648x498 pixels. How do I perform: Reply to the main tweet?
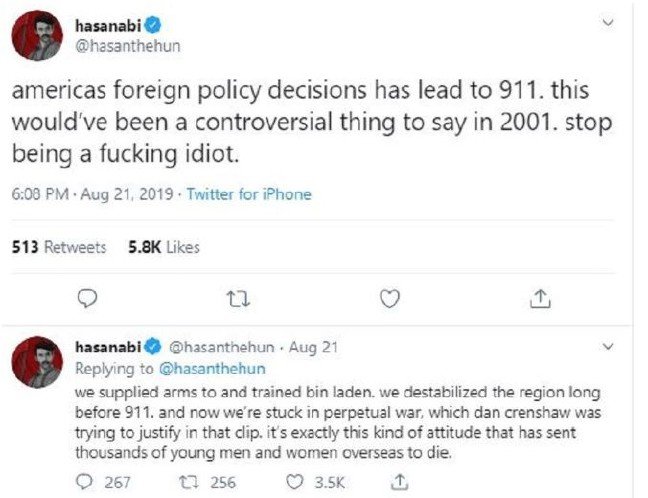(87, 297)
